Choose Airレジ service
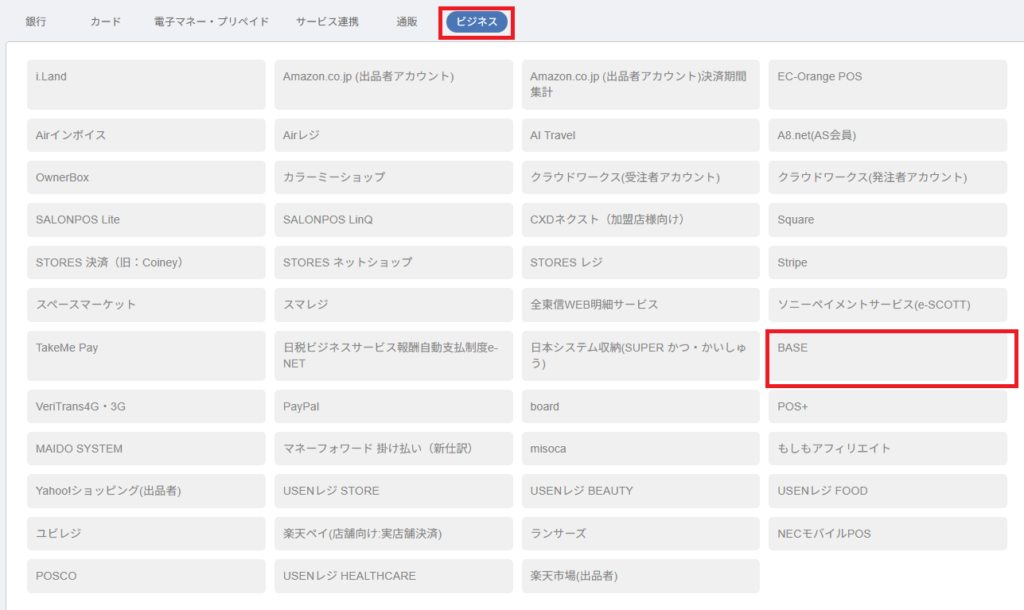Viewport: 1024px width, 610px height. (x=393, y=135)
